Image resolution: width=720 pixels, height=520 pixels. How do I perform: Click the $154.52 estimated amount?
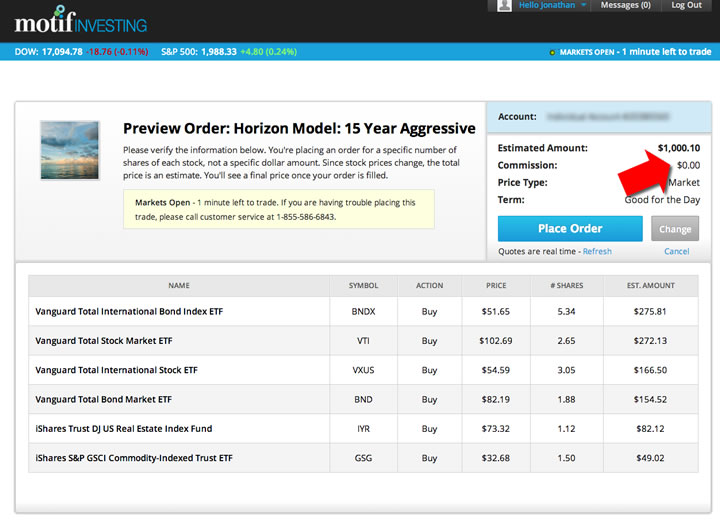click(x=650, y=400)
